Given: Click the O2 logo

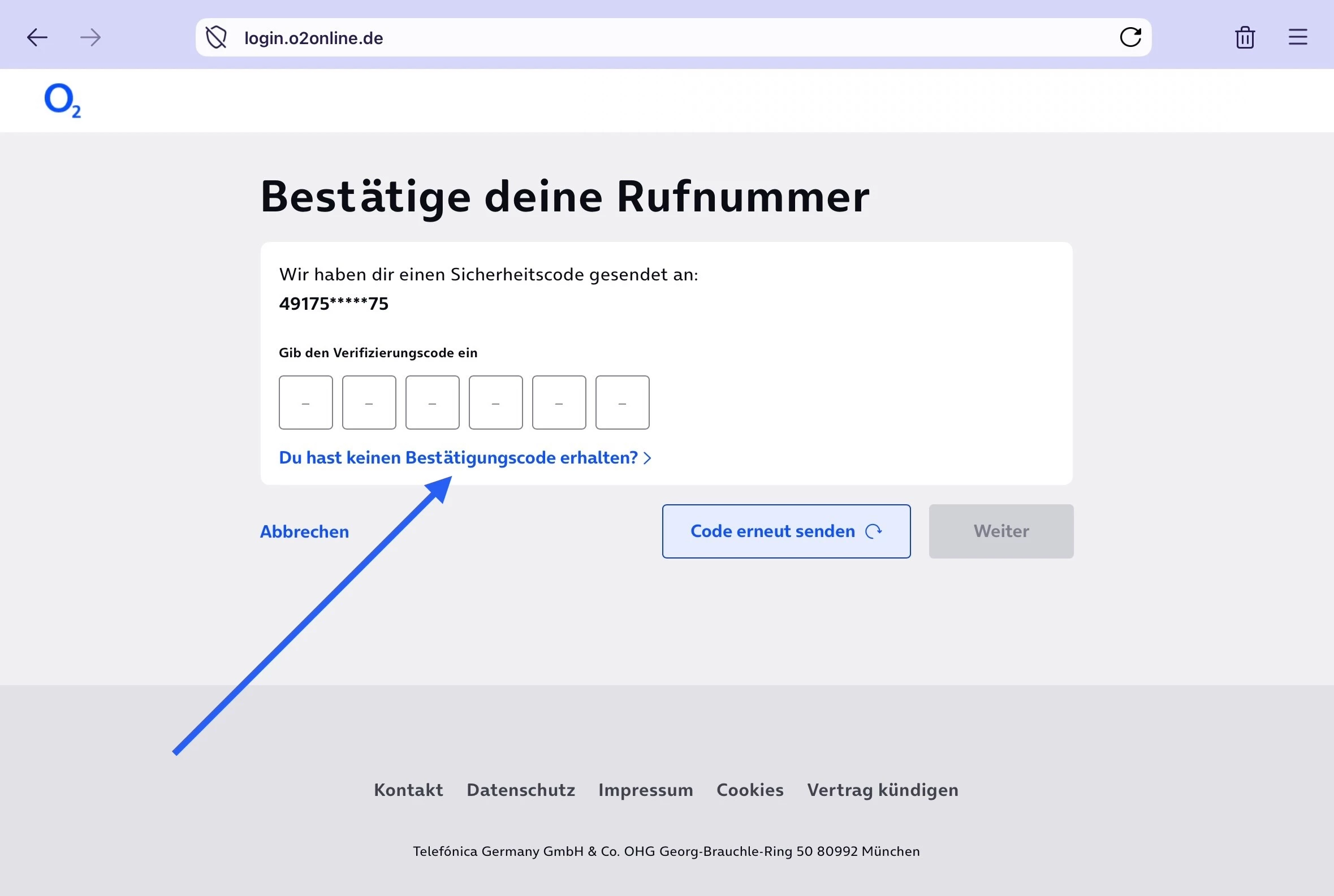Looking at the screenshot, I should 62,101.
